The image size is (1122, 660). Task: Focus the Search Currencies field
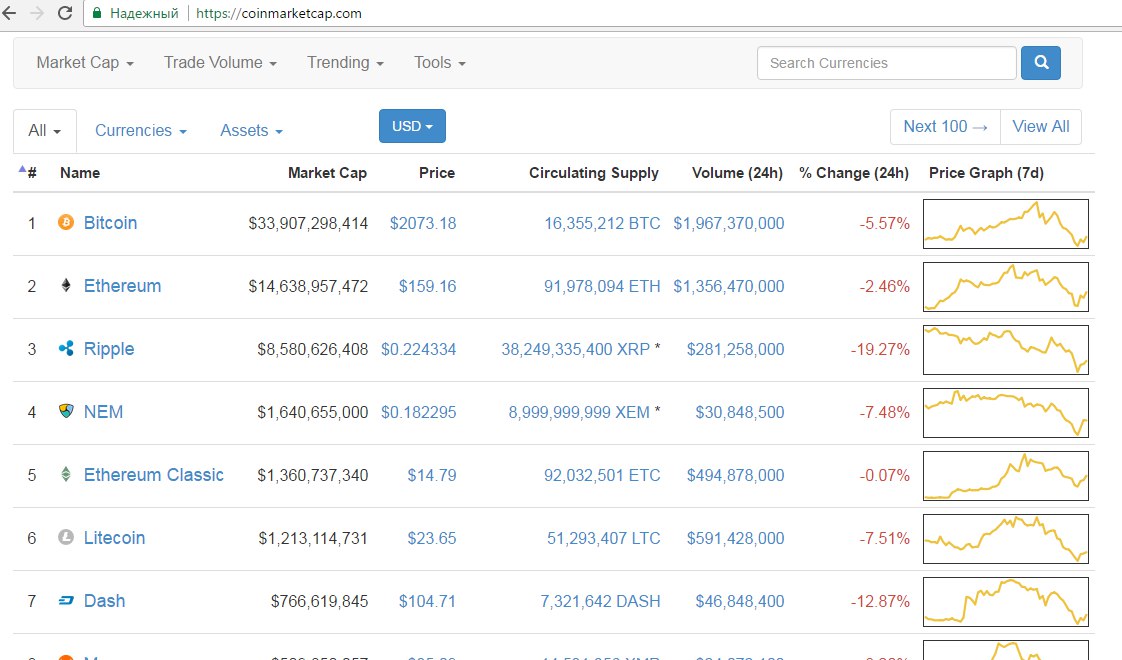887,63
